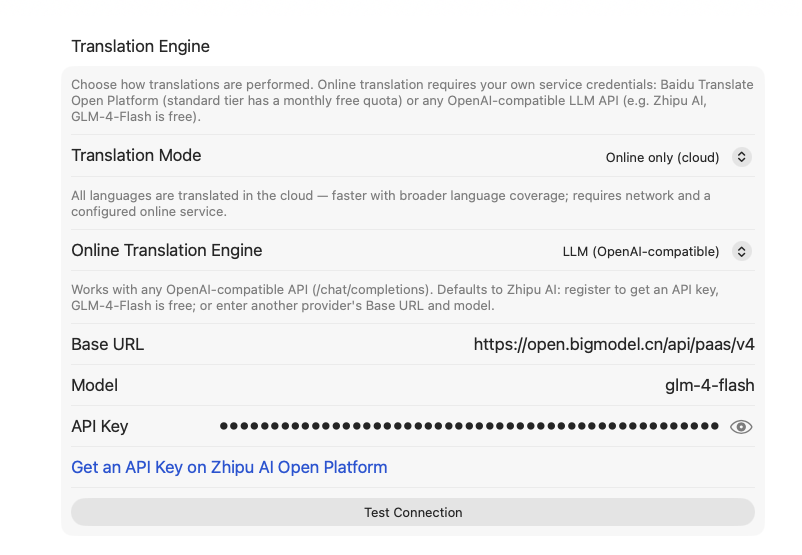Click the Model field glm-4-flash
This screenshot has height=555, width=802.
pyautogui.click(x=709, y=385)
